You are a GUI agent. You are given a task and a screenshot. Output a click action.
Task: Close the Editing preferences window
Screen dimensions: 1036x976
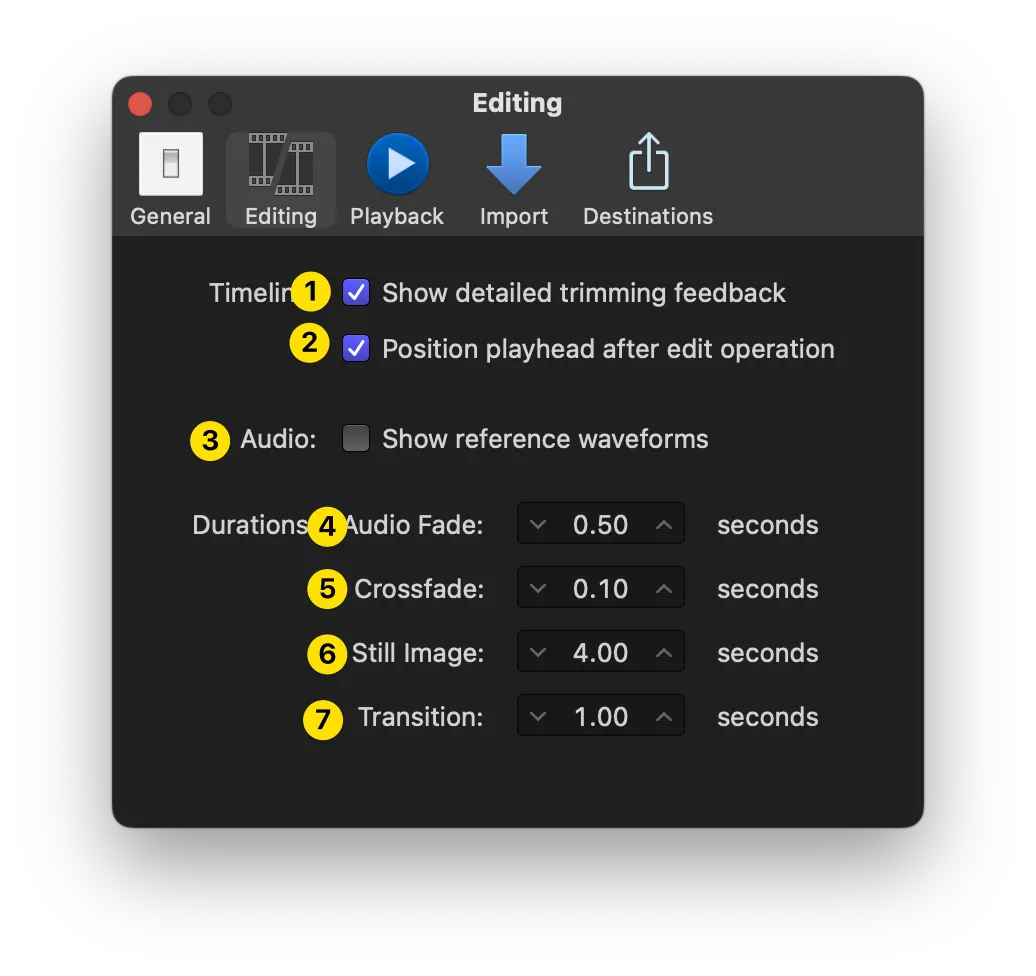coord(140,104)
